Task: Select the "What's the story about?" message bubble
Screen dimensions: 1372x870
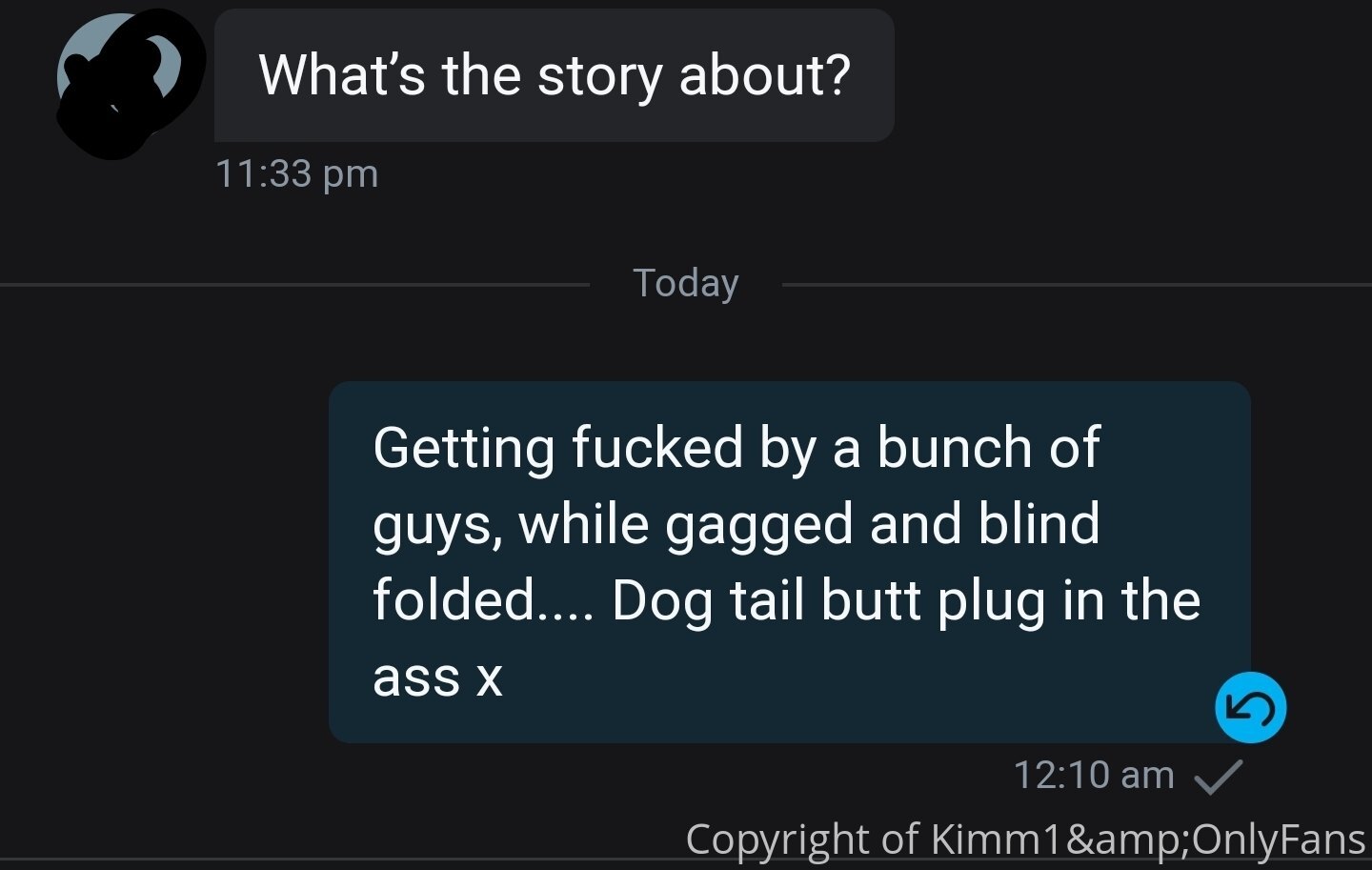Action: [554, 75]
